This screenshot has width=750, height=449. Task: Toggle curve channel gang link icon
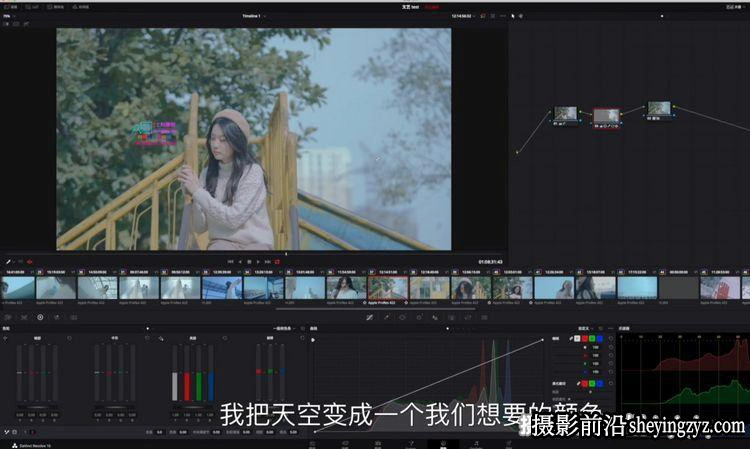click(x=571, y=339)
